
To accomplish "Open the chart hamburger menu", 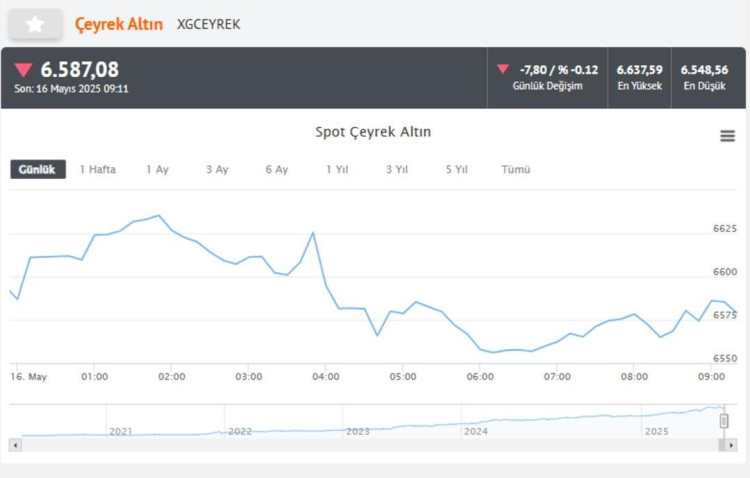I will point(727,136).
